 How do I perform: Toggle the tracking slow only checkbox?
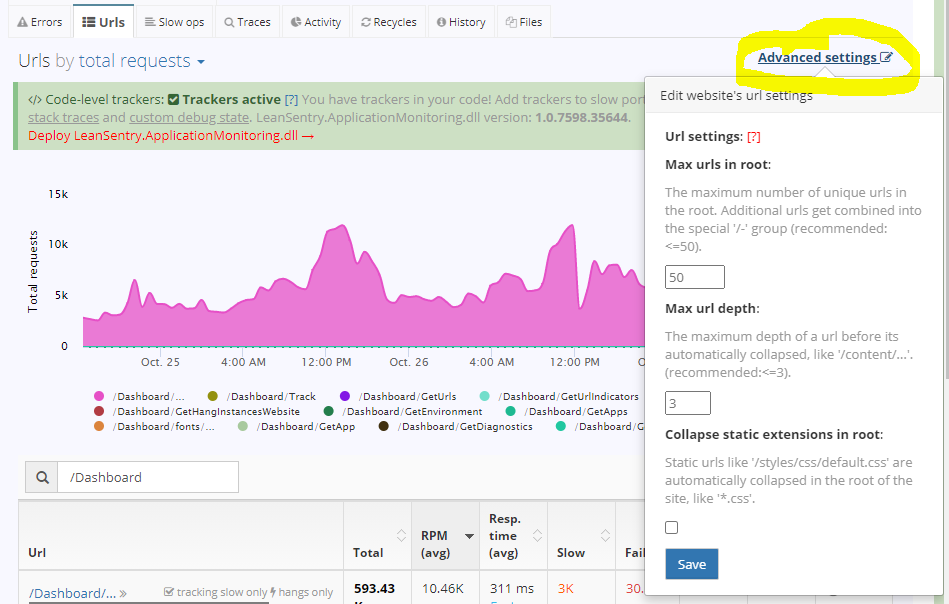click(169, 593)
